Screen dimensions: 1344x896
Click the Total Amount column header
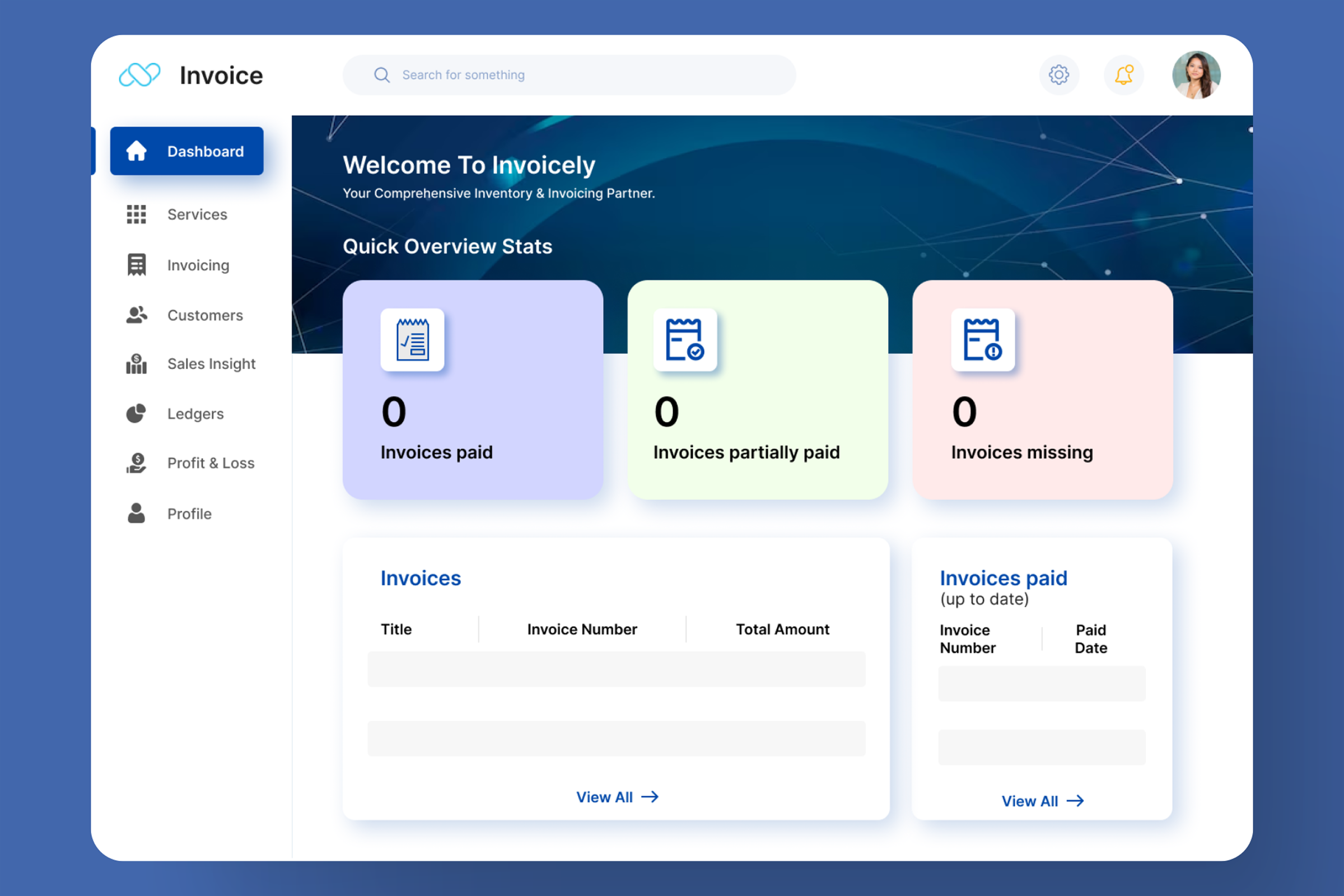pyautogui.click(x=782, y=629)
